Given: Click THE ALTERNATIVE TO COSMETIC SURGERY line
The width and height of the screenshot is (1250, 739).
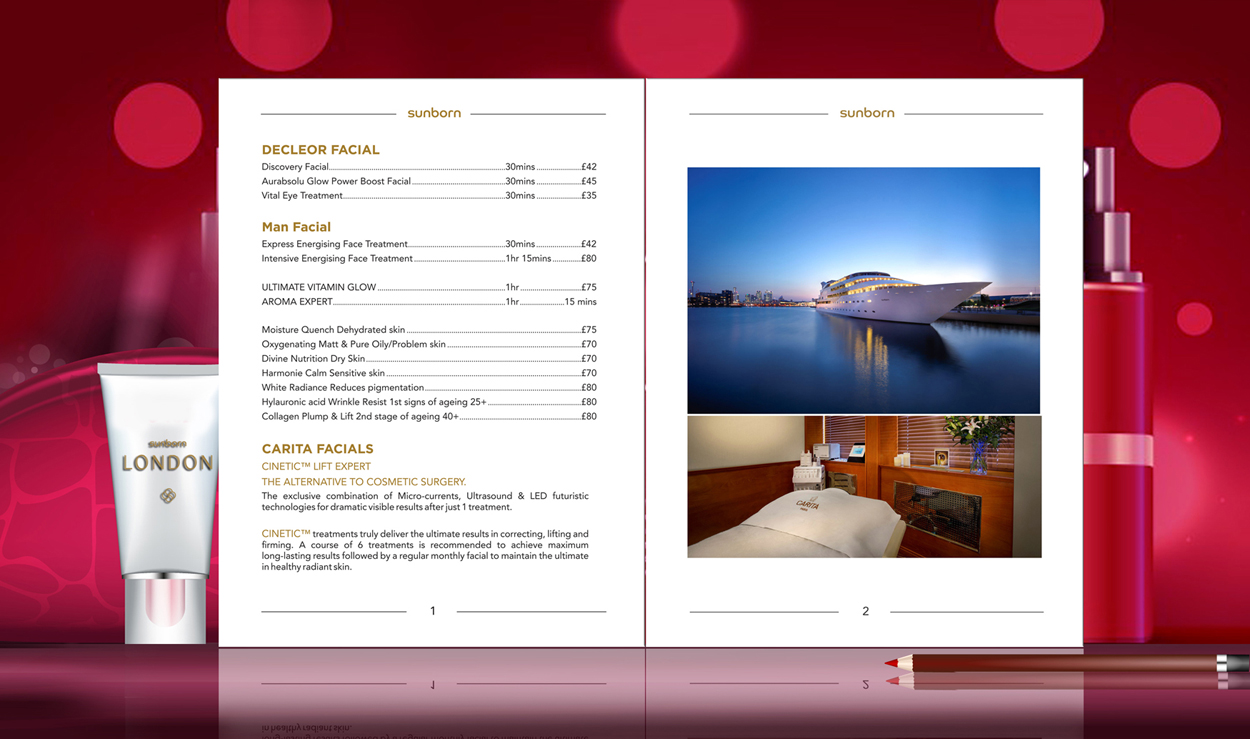Looking at the screenshot, I should point(364,482).
